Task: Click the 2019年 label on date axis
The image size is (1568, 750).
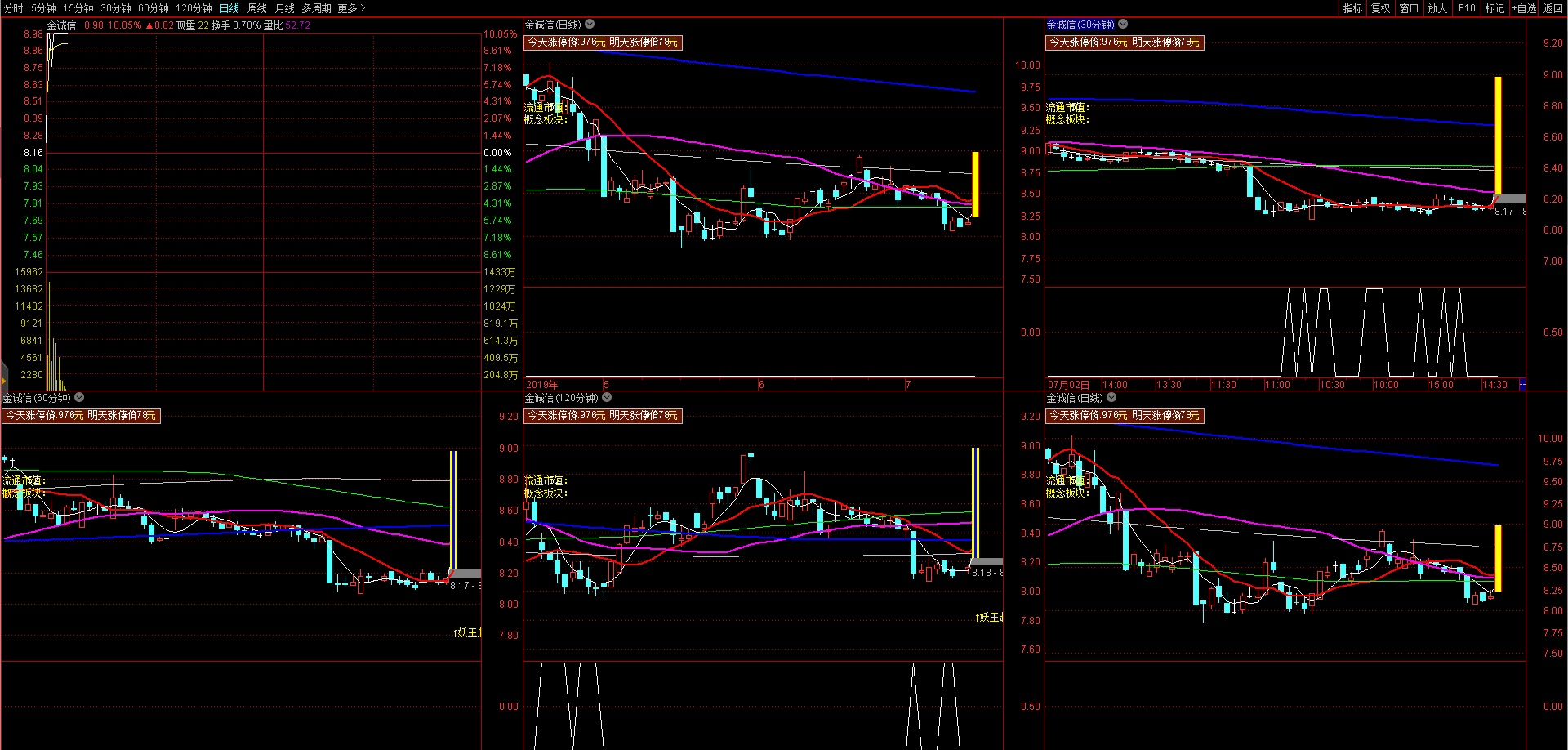Action: [x=542, y=384]
